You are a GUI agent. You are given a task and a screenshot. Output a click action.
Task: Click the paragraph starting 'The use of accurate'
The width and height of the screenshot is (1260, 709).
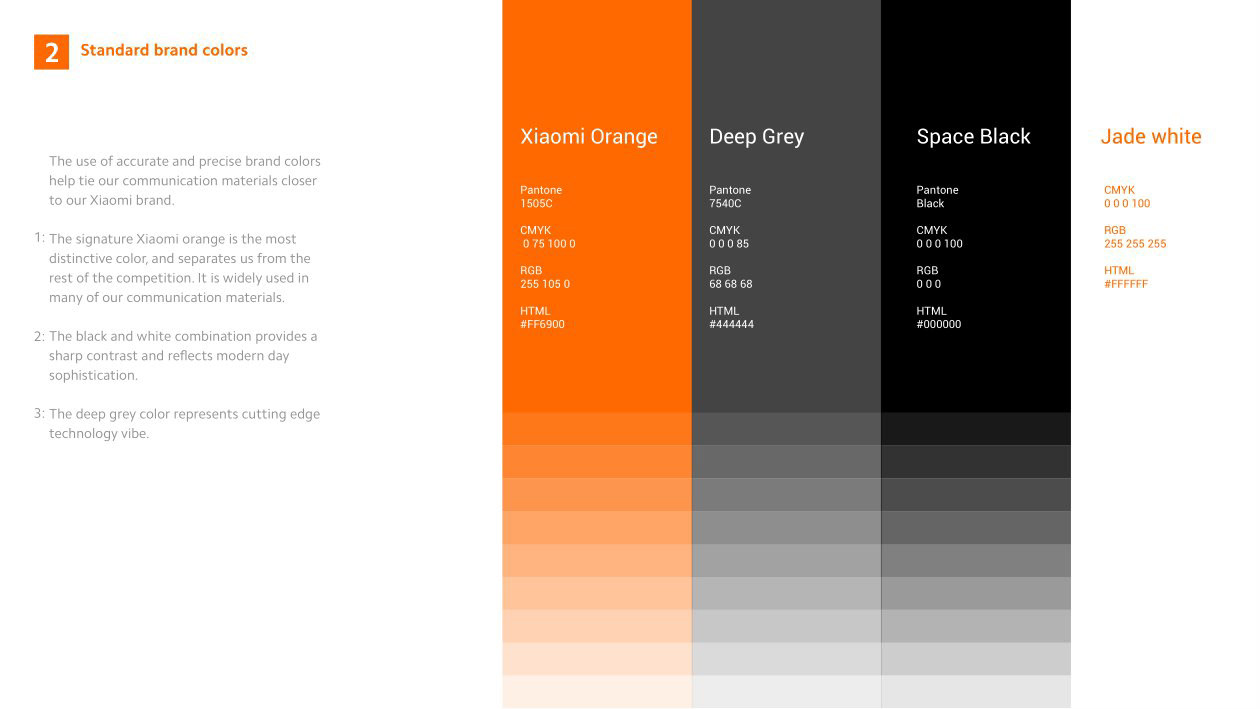[x=185, y=181]
